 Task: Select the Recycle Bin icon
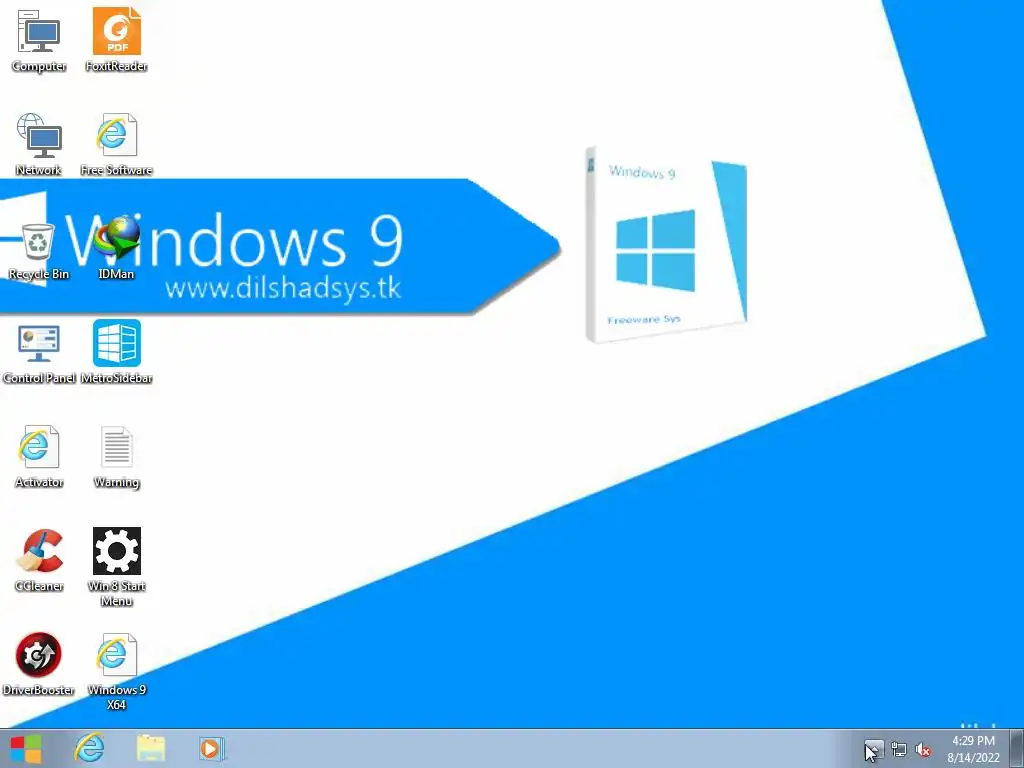pos(39,249)
